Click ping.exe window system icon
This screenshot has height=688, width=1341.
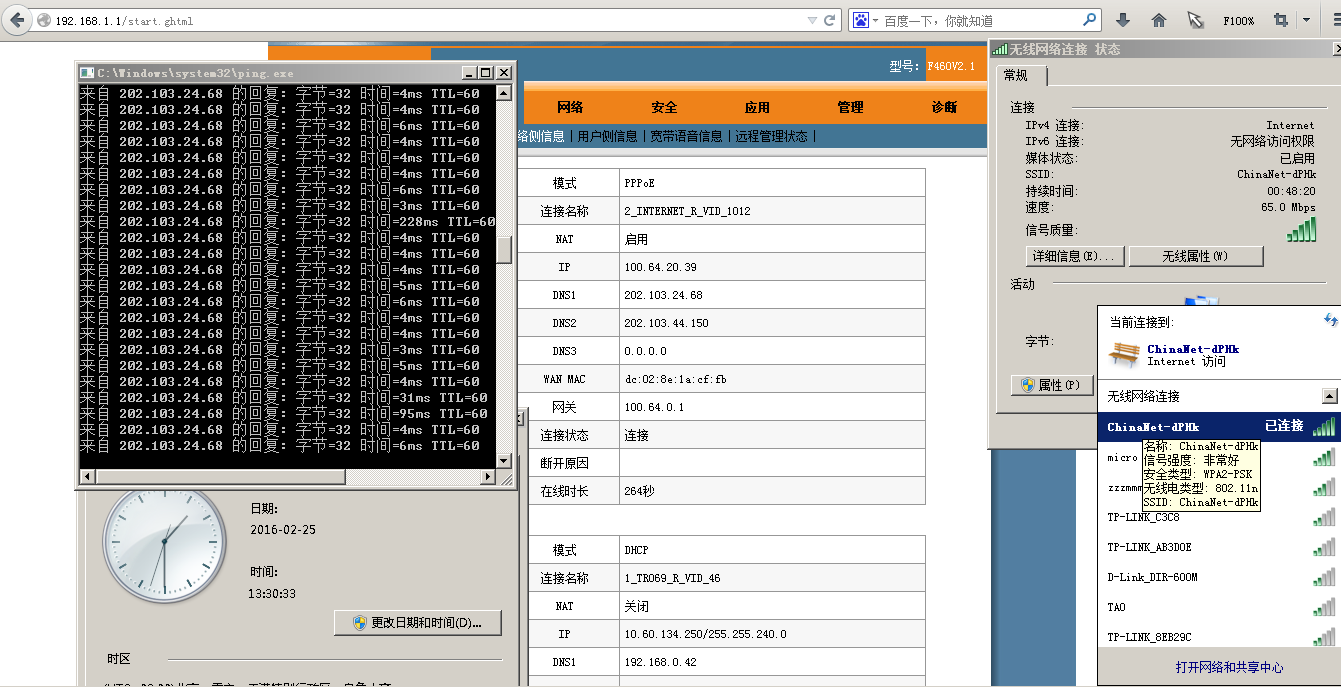87,73
